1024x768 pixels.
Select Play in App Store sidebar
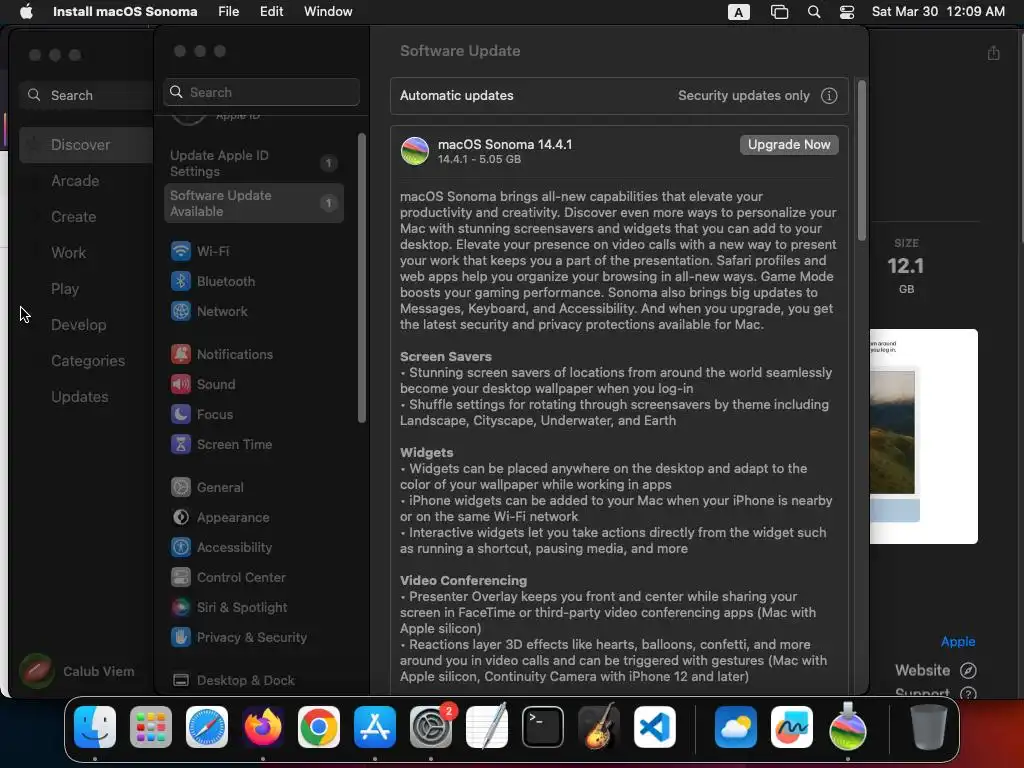pos(86,289)
